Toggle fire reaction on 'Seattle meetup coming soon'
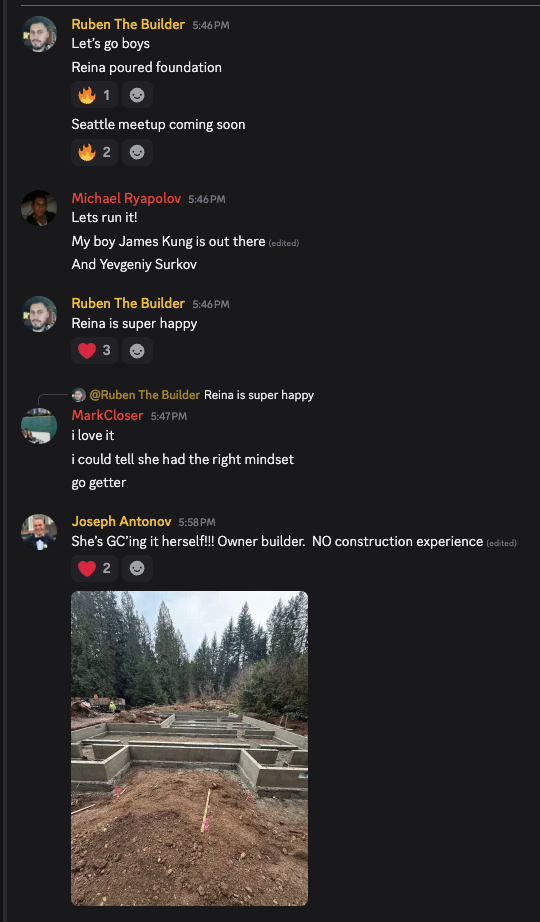 tap(94, 152)
